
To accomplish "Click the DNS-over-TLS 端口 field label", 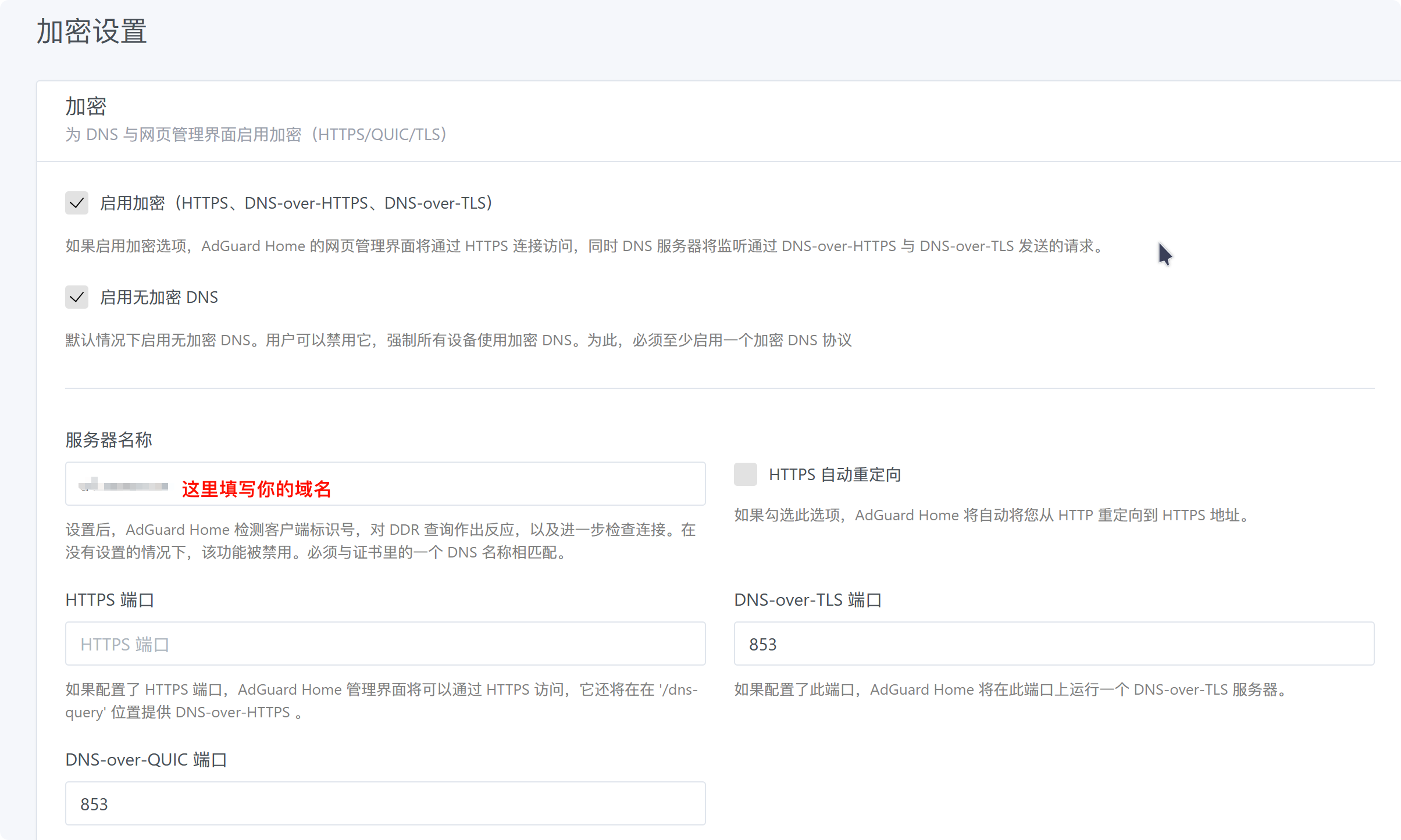I will tap(808, 599).
